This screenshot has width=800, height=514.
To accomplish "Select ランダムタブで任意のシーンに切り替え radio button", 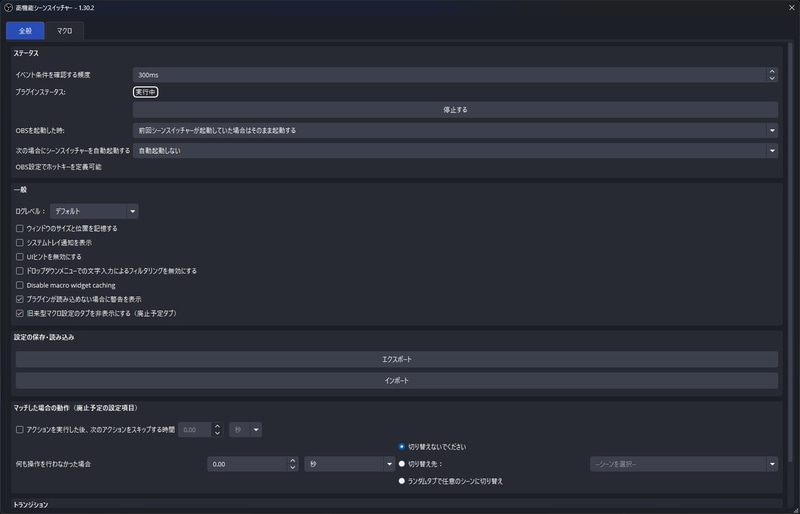I will [x=402, y=481].
